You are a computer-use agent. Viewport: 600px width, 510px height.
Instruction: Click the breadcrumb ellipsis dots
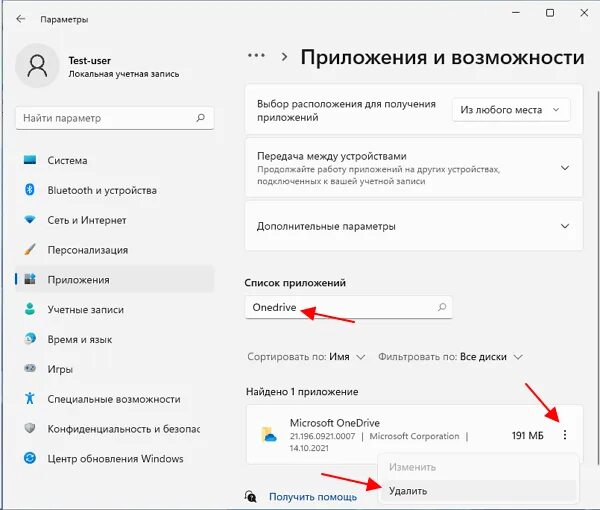(256, 56)
